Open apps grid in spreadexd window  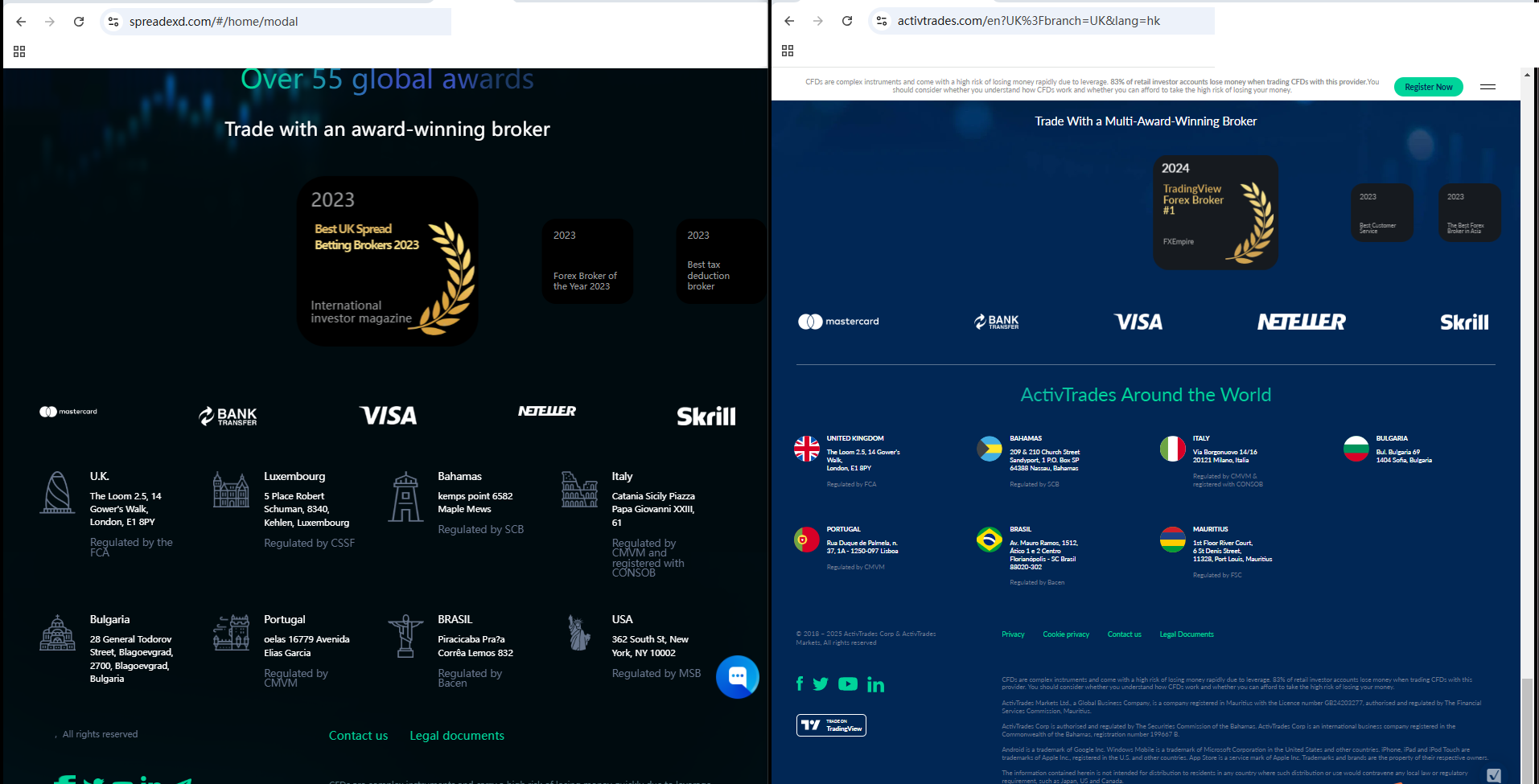[19, 51]
